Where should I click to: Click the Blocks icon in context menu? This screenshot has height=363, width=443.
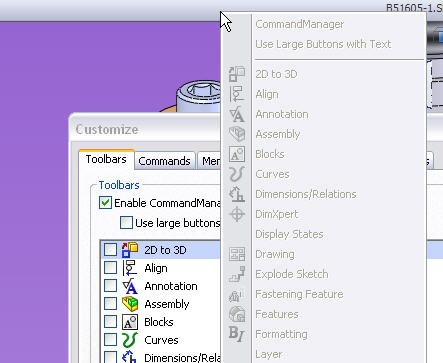click(237, 154)
